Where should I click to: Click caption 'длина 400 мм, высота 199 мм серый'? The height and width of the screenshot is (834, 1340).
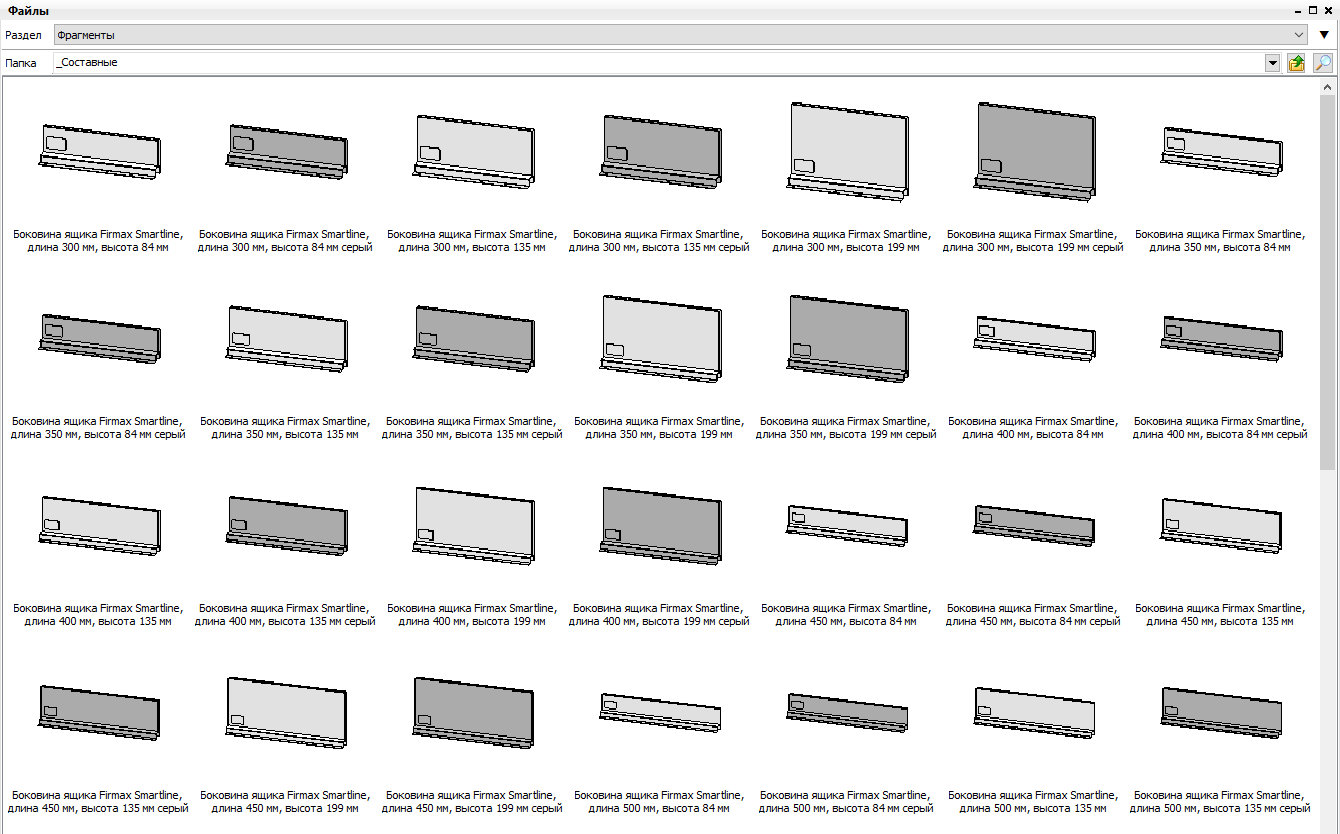click(659, 621)
